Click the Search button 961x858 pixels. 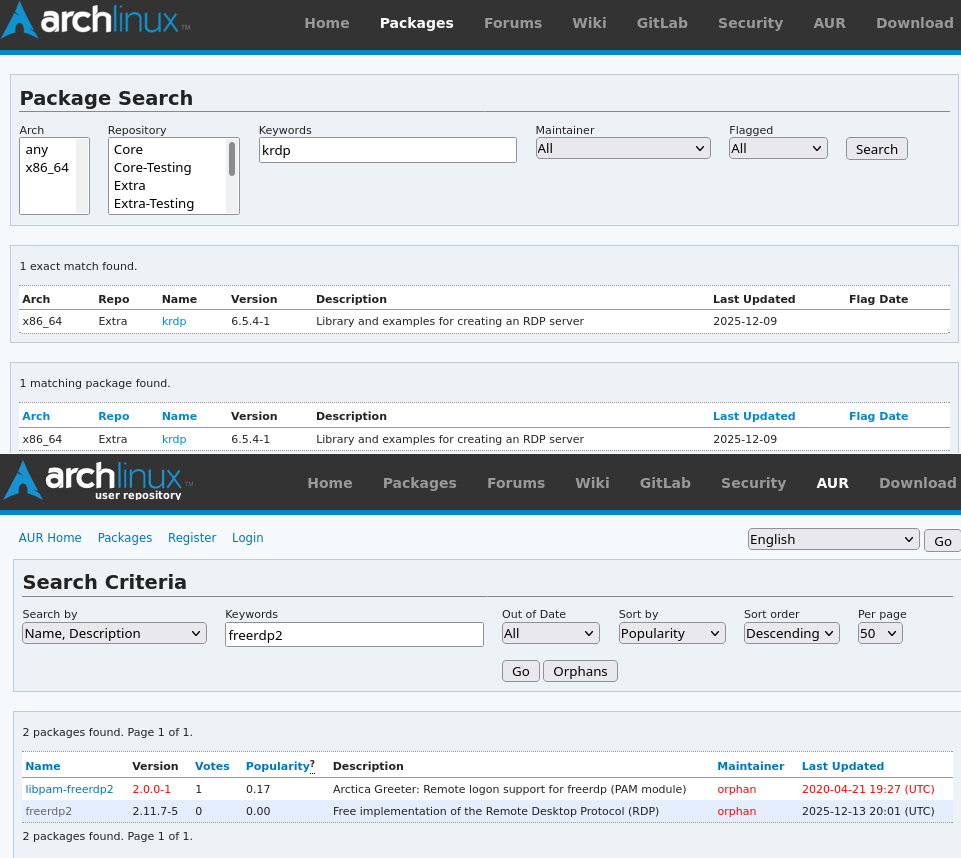[876, 149]
